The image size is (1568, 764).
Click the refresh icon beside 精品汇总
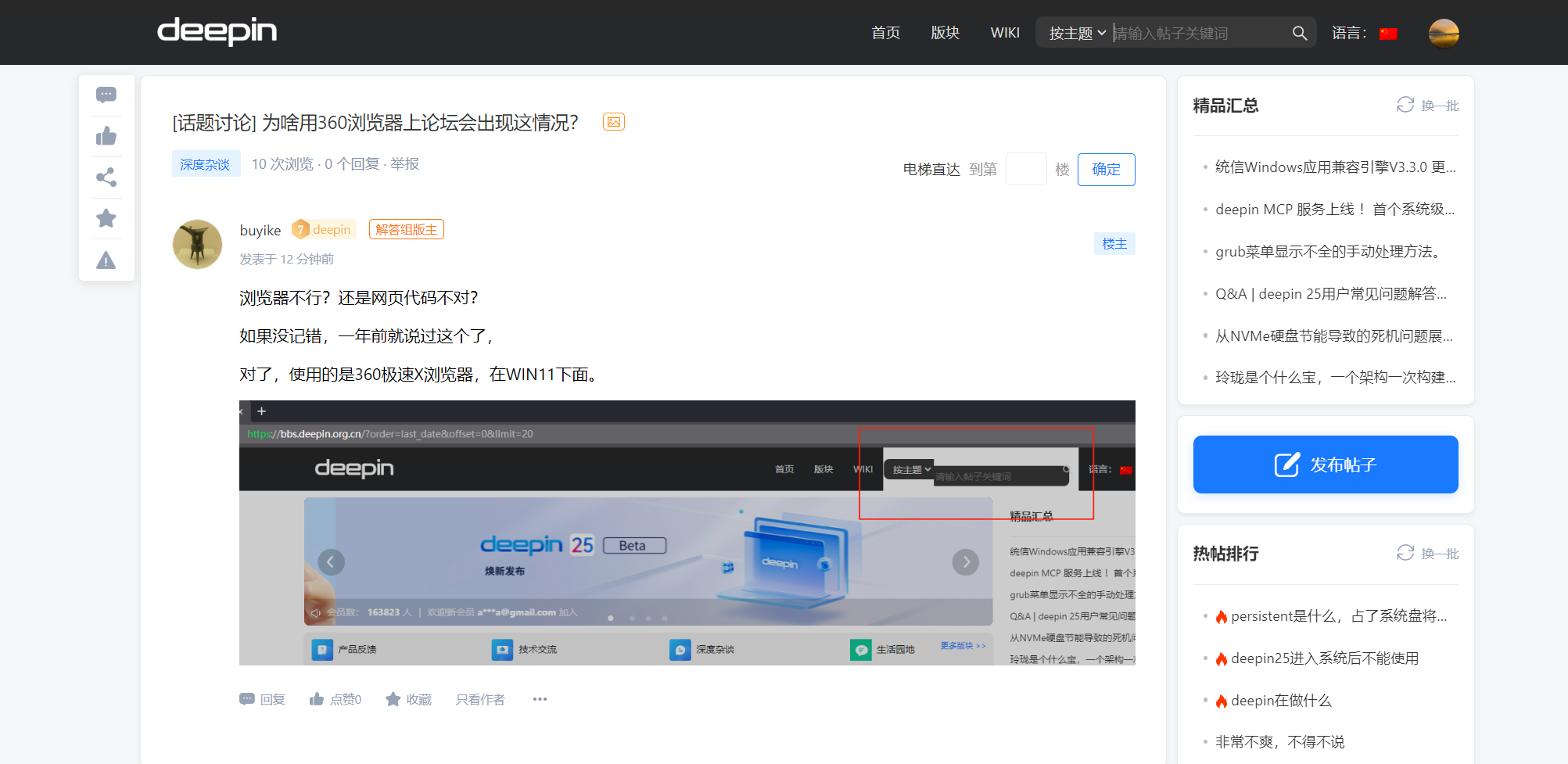point(1405,105)
